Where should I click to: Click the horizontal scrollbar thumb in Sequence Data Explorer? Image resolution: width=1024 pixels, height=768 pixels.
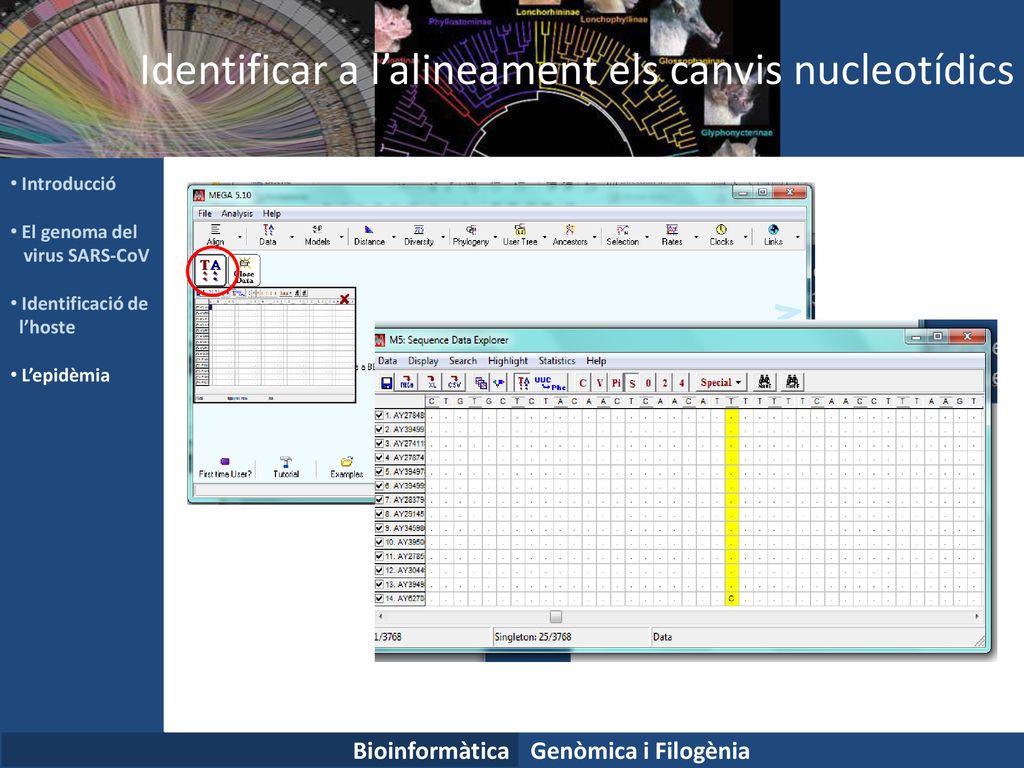click(556, 616)
